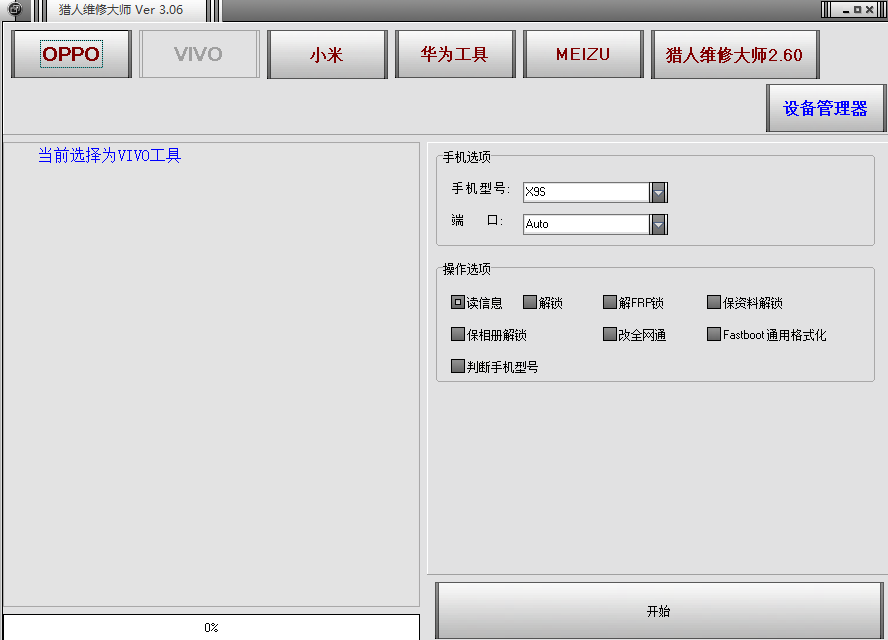The width and height of the screenshot is (888, 640).
Task: Enable the 保资料解锁 checkbox
Action: pos(714,302)
